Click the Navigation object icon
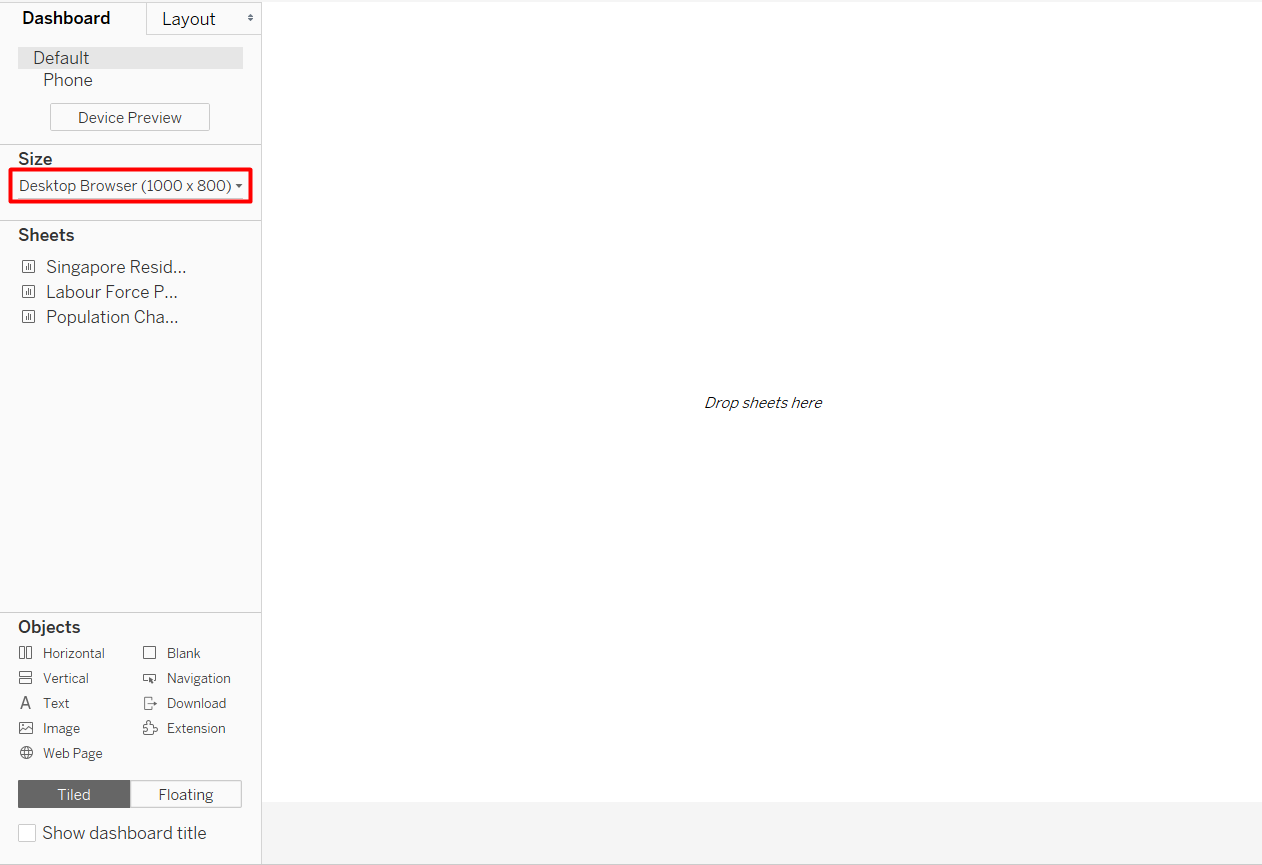Viewport: 1262px width, 865px height. (x=150, y=678)
